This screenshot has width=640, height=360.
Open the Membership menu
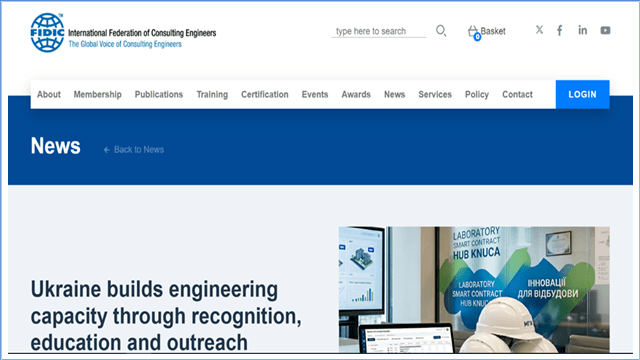point(98,94)
